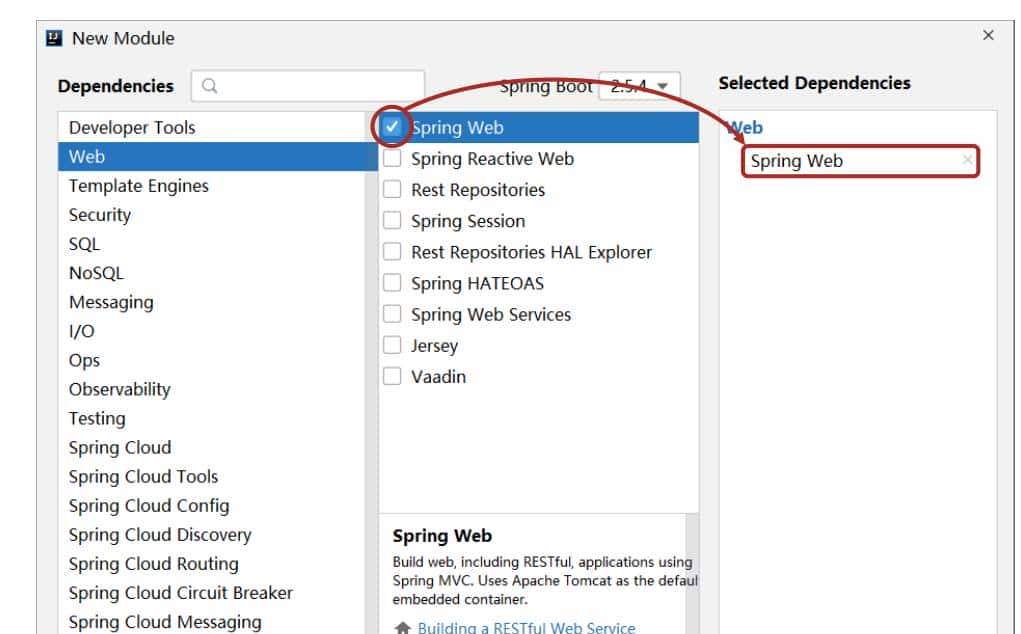Check the Vaadin dependency
Viewport: 1021px width, 634px height.
coord(391,376)
